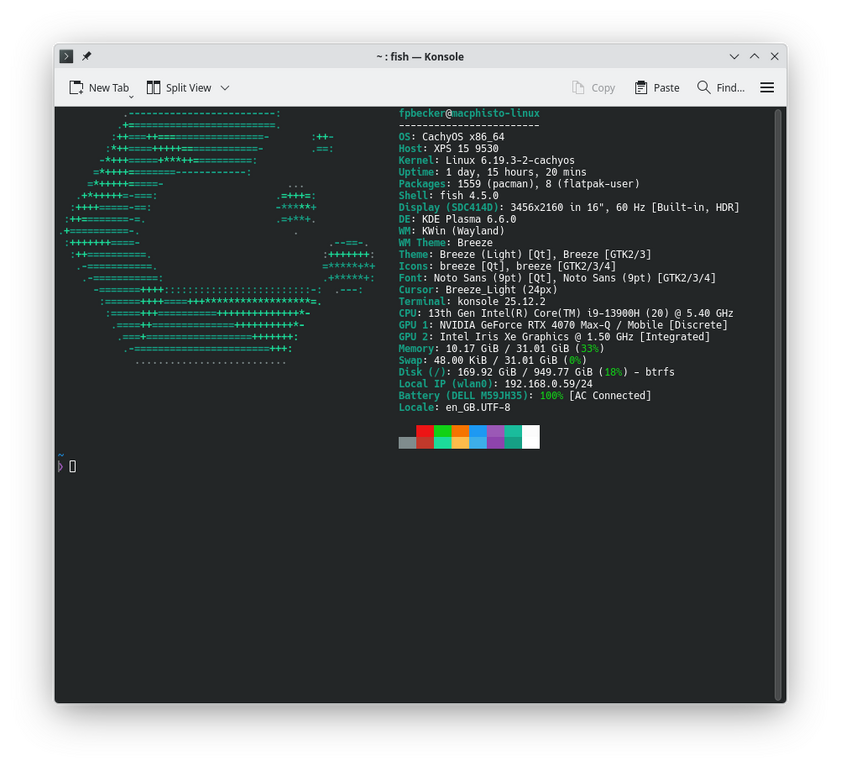Click the Disk '169.92 GiB / 949.77 GiB' text
841x768 pixels.
pos(525,373)
